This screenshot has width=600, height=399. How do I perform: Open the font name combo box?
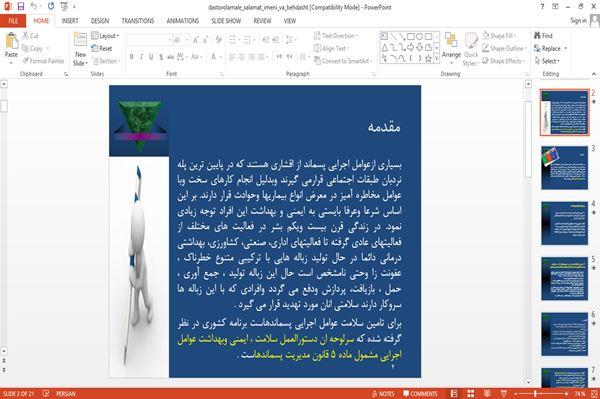[149, 40]
